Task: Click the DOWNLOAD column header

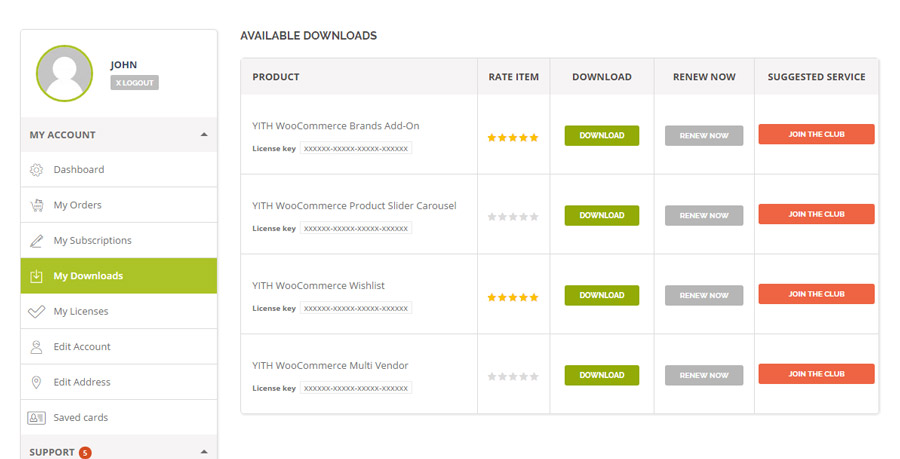Action: point(602,77)
